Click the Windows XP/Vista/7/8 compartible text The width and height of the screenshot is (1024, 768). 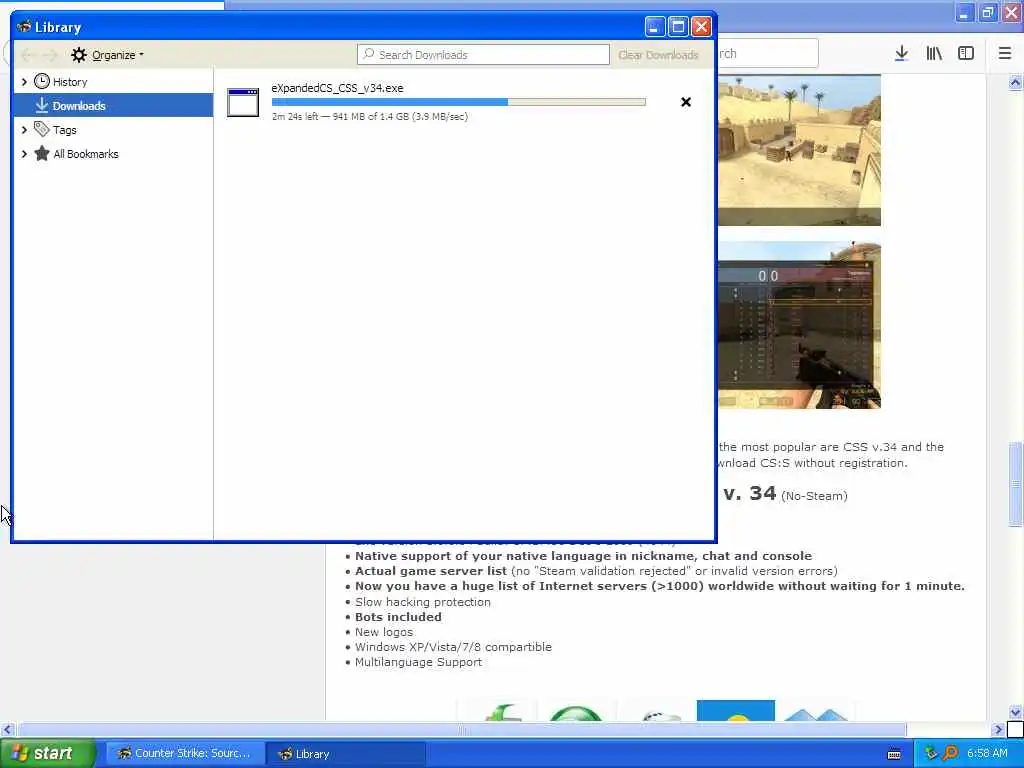(453, 647)
